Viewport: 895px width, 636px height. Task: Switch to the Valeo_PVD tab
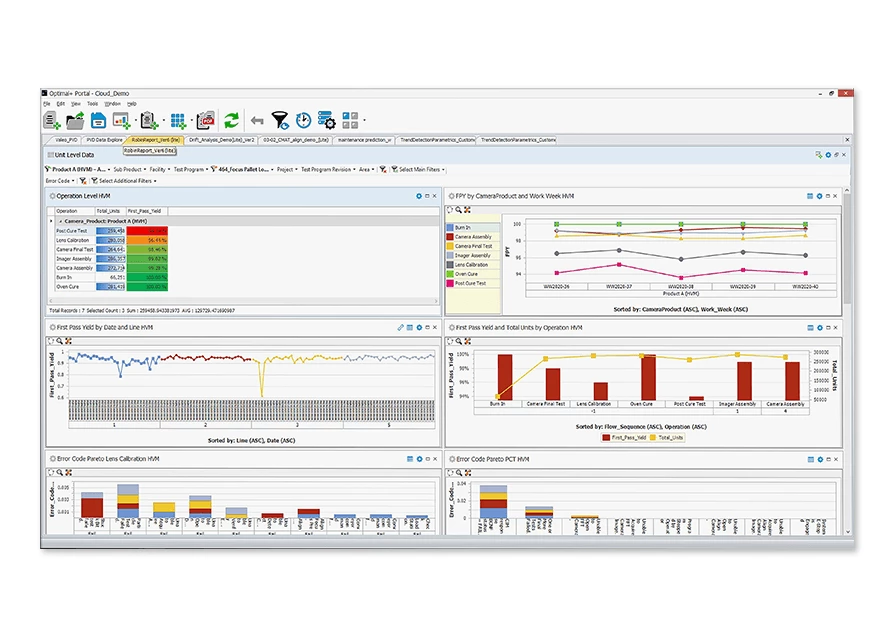65,140
